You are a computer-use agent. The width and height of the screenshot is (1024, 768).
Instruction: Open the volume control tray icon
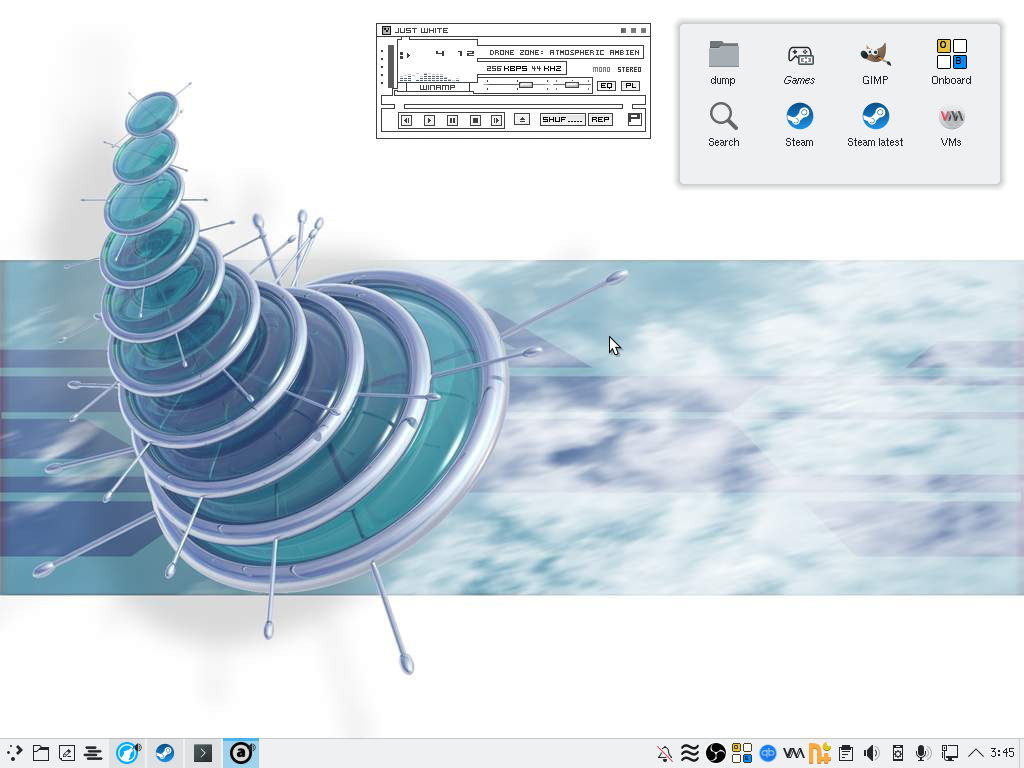click(871, 753)
